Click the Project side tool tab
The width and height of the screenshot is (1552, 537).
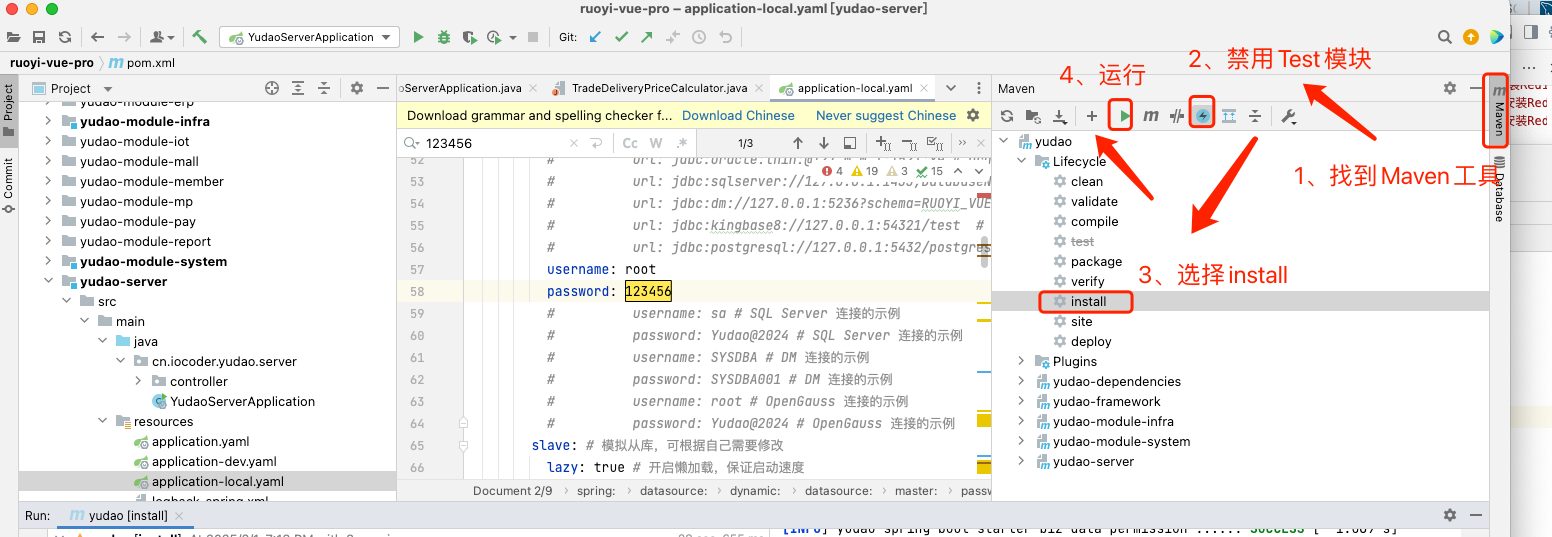coord(9,110)
